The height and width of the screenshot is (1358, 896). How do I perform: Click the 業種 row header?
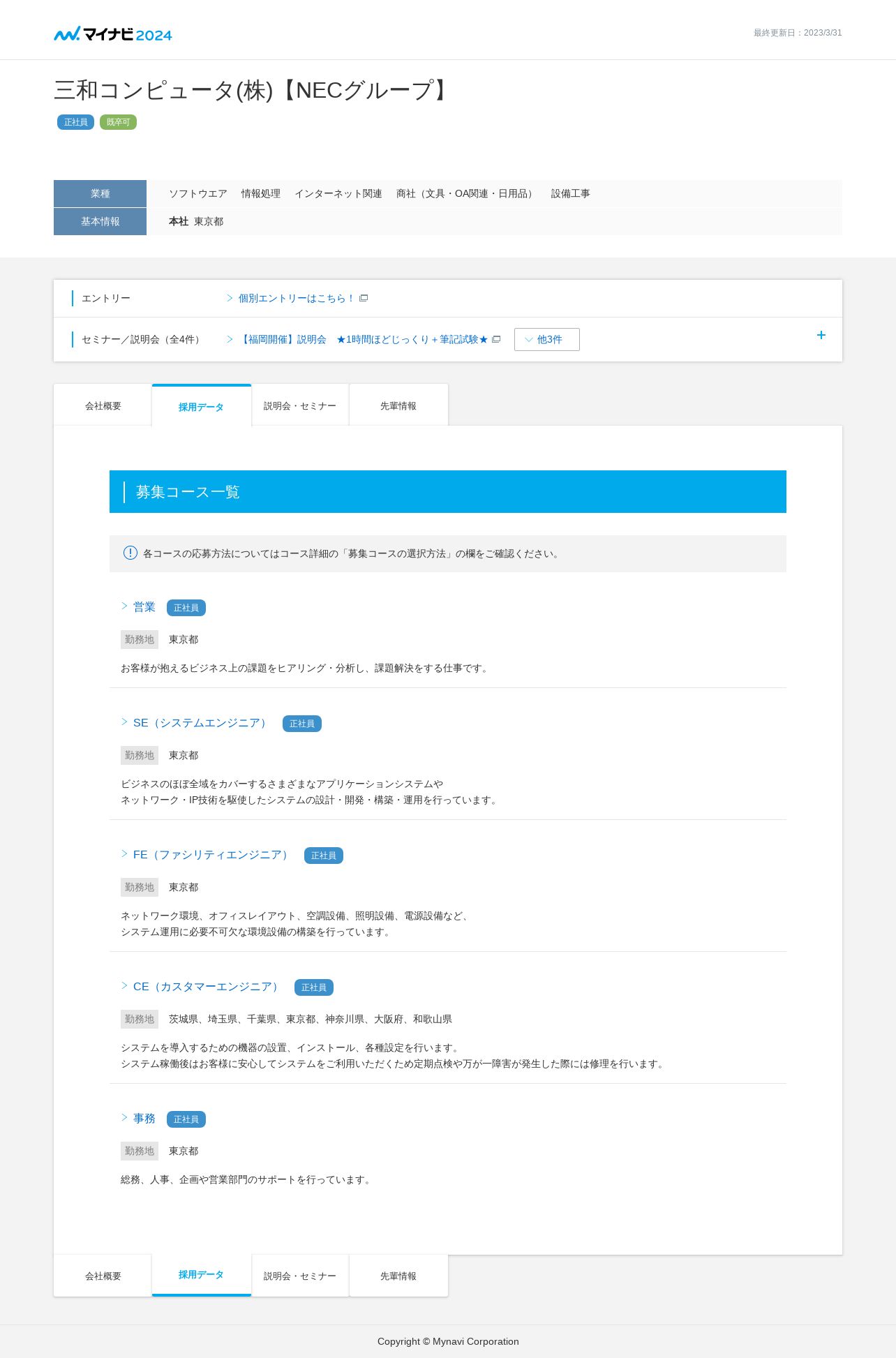100,193
